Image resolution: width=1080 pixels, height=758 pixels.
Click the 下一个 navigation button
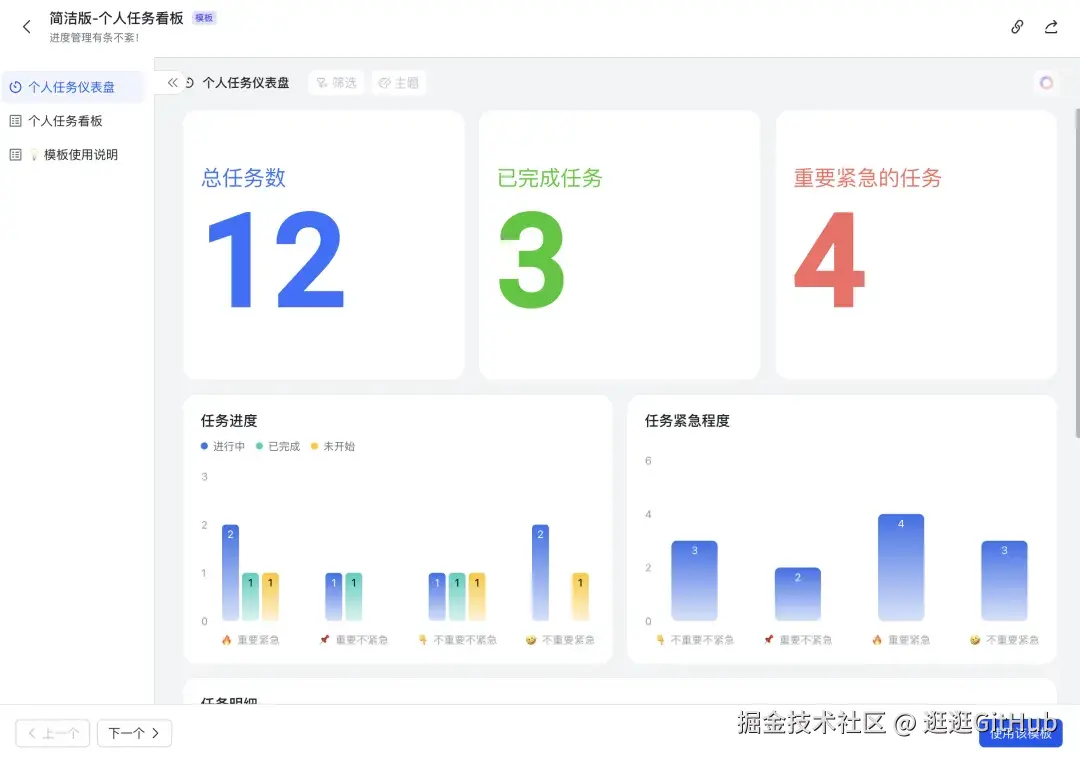(x=134, y=733)
